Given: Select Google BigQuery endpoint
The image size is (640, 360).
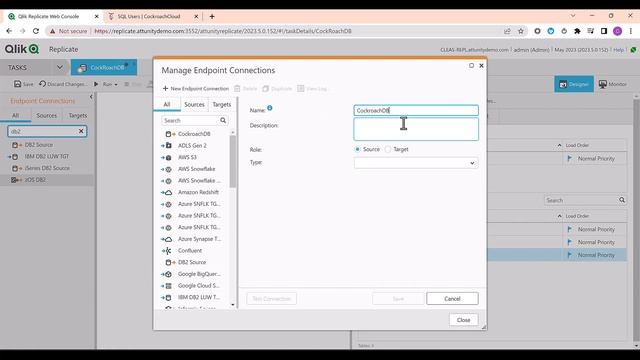Looking at the screenshot, I should coord(199,274).
